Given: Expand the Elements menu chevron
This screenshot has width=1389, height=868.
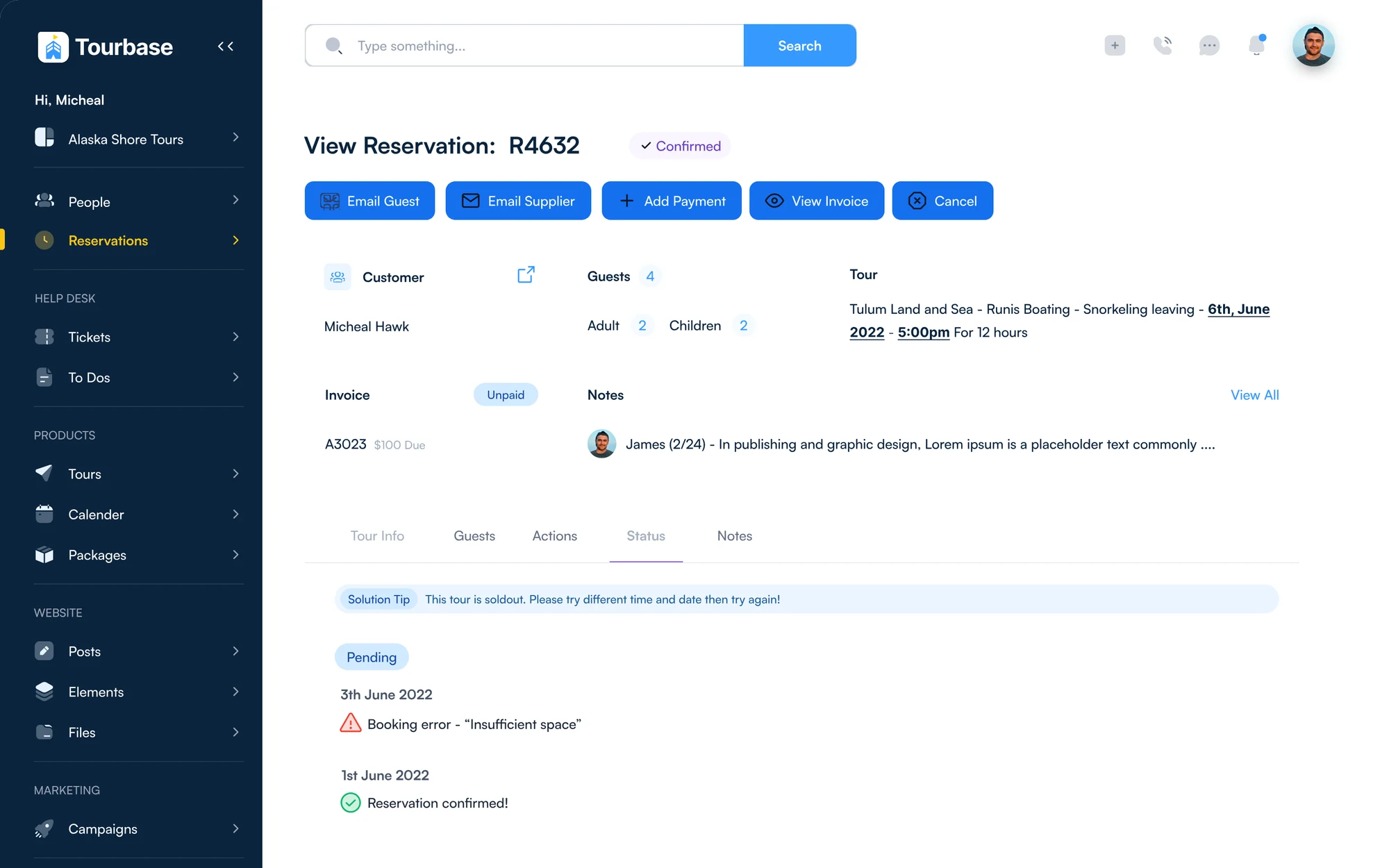Looking at the screenshot, I should click(x=235, y=692).
